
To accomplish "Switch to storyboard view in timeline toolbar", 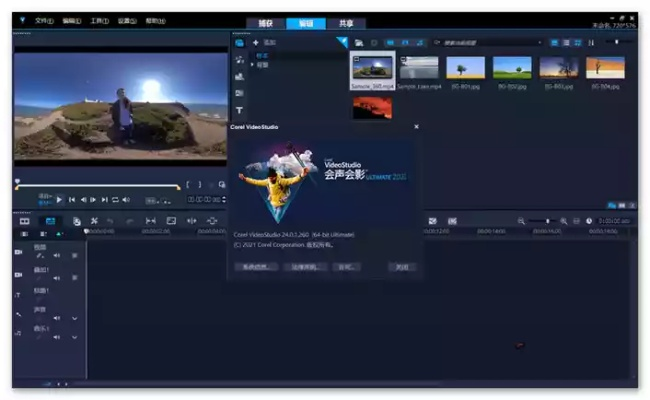I will click(25, 221).
